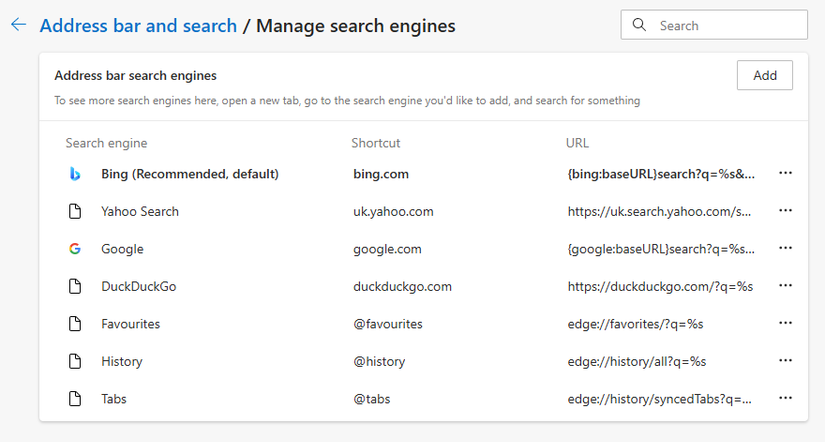
Task: Open more actions menu for Google
Action: (785, 249)
